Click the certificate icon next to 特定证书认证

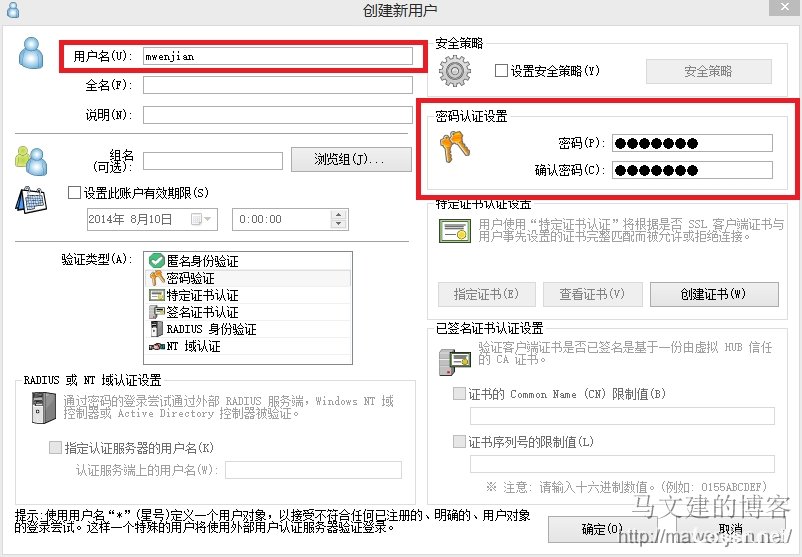(157, 295)
